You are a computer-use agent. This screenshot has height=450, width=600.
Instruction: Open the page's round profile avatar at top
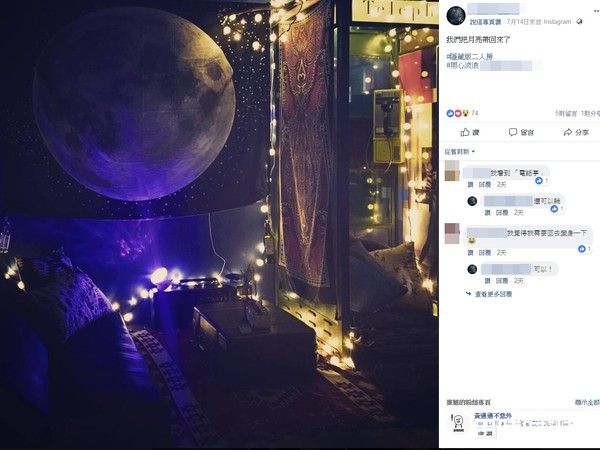[456, 16]
